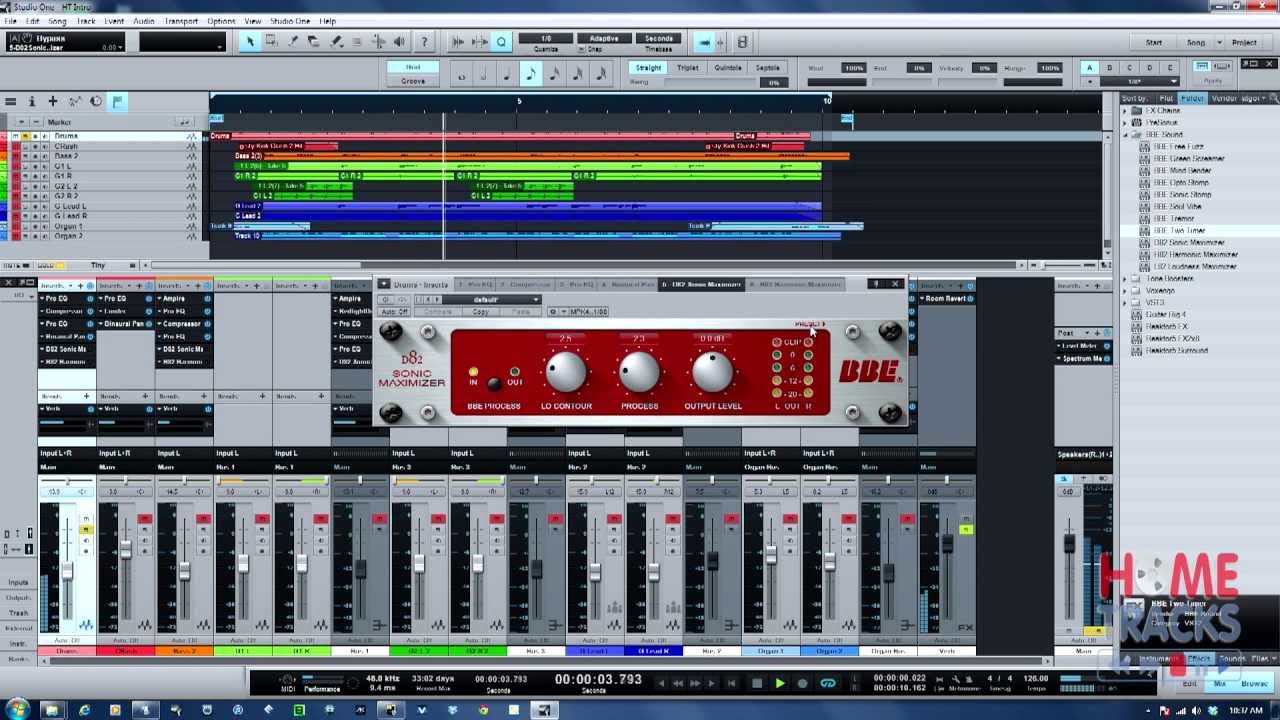Open the Quantize value dropdown
The image size is (1280, 720).
546,39
